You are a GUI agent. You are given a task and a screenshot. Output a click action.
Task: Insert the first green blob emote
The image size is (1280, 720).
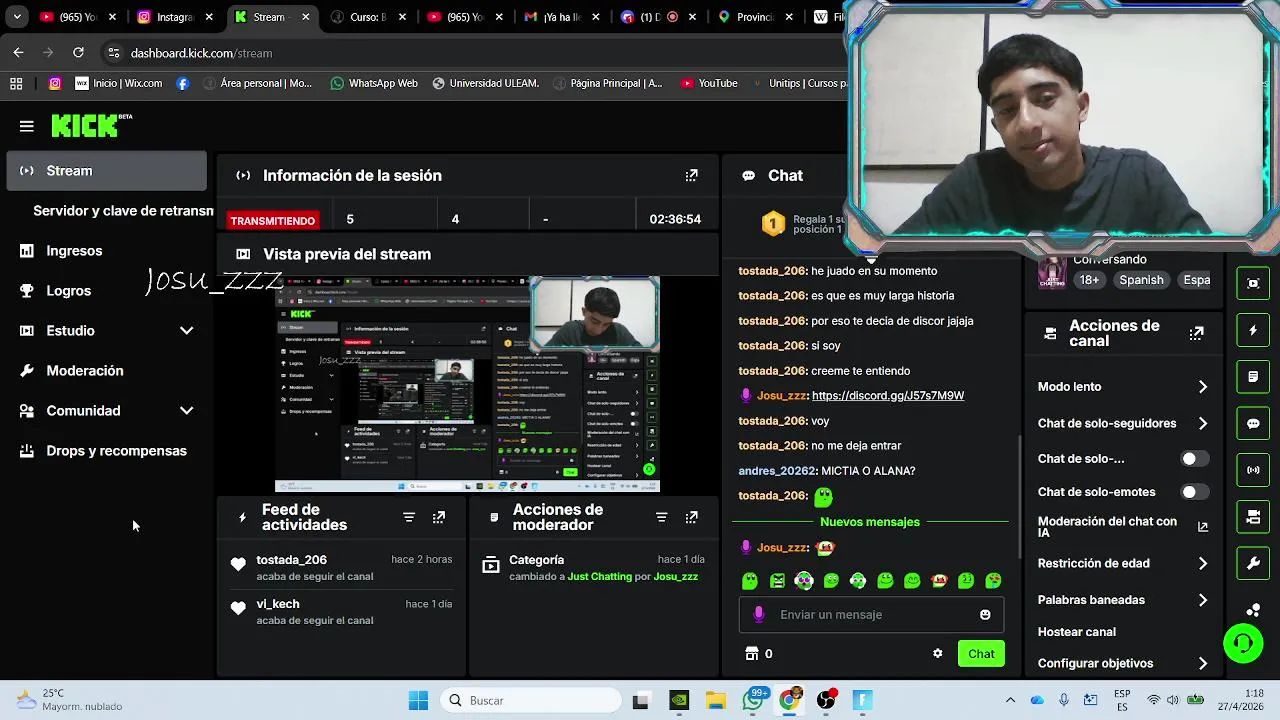750,581
